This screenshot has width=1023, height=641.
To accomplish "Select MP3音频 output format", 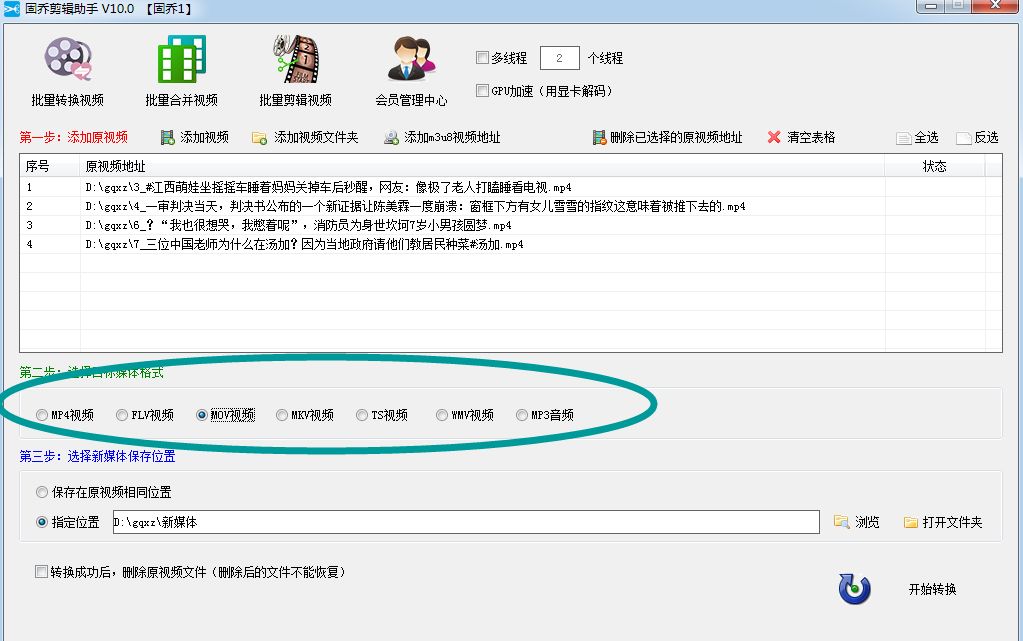I will click(522, 414).
